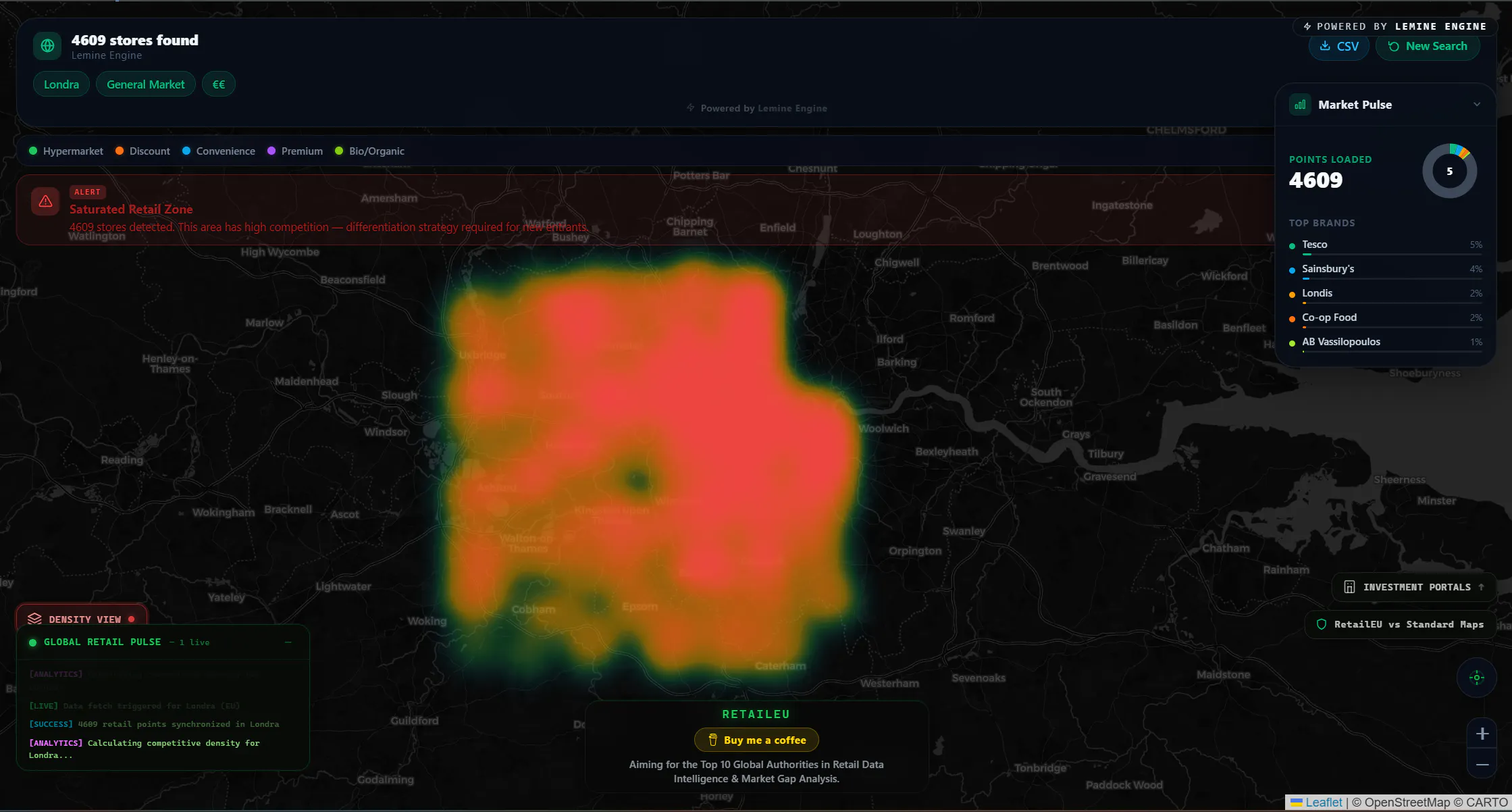1512x812 pixels.
Task: Click the Bexleyheath map label
Action: point(947,451)
